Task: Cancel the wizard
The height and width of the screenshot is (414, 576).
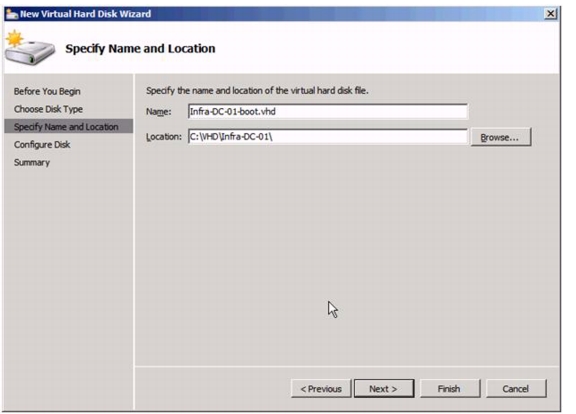Action: tap(516, 389)
